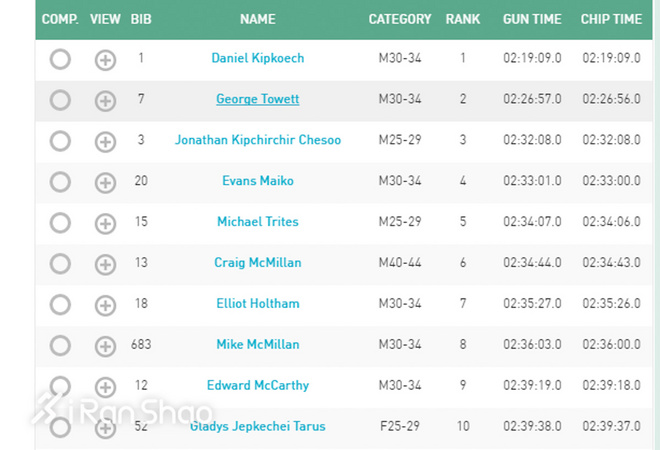This screenshot has height=450, width=660.
Task: Click the RANK column header
Action: click(463, 19)
